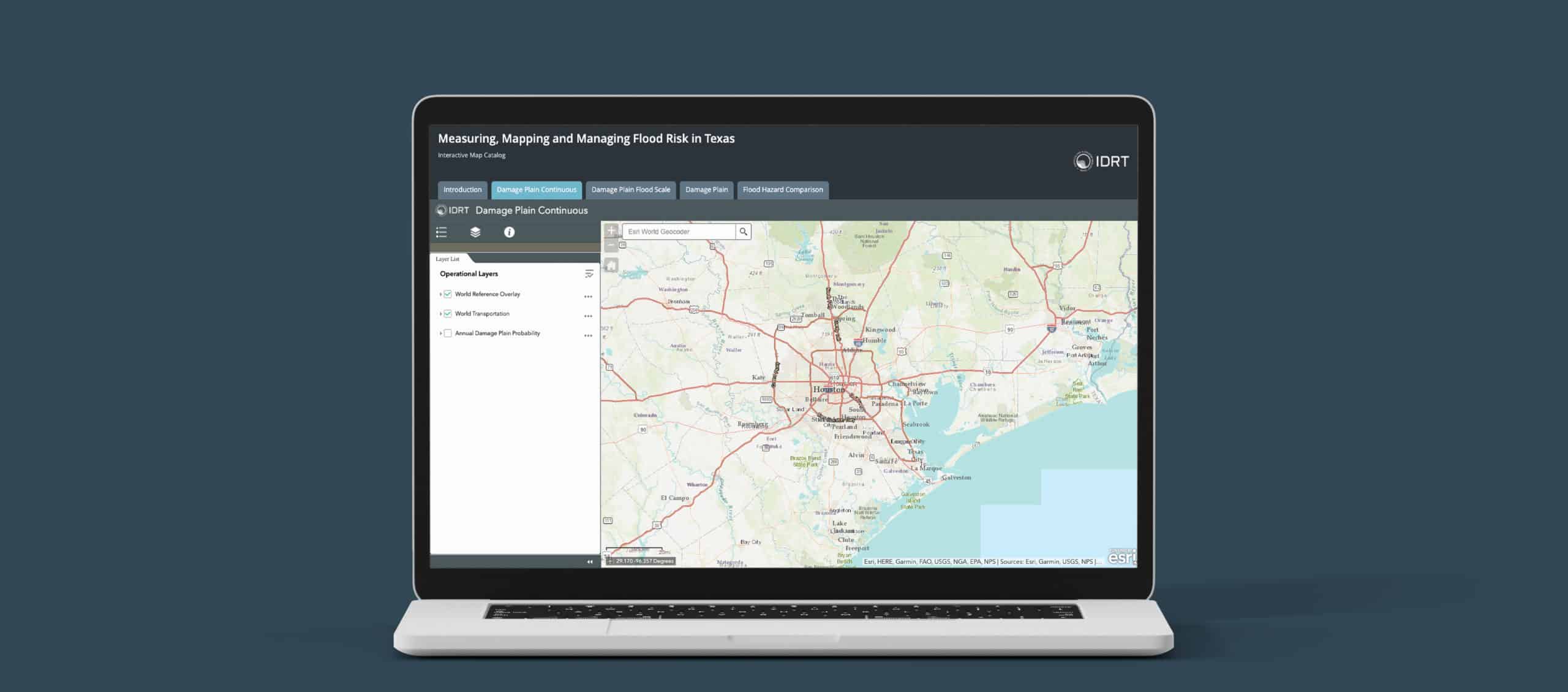Image resolution: width=1568 pixels, height=692 pixels.
Task: Expand the World Reference Overlay layer
Action: 440,294
